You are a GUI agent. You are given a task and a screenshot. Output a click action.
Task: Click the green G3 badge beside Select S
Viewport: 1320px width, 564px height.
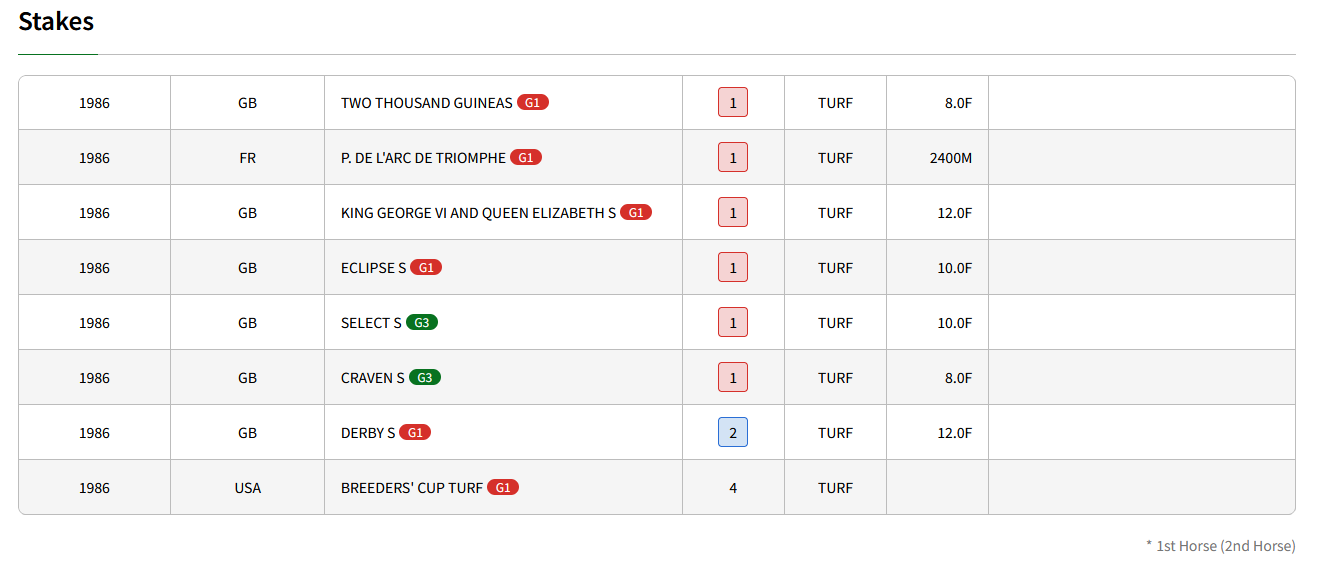click(x=422, y=323)
